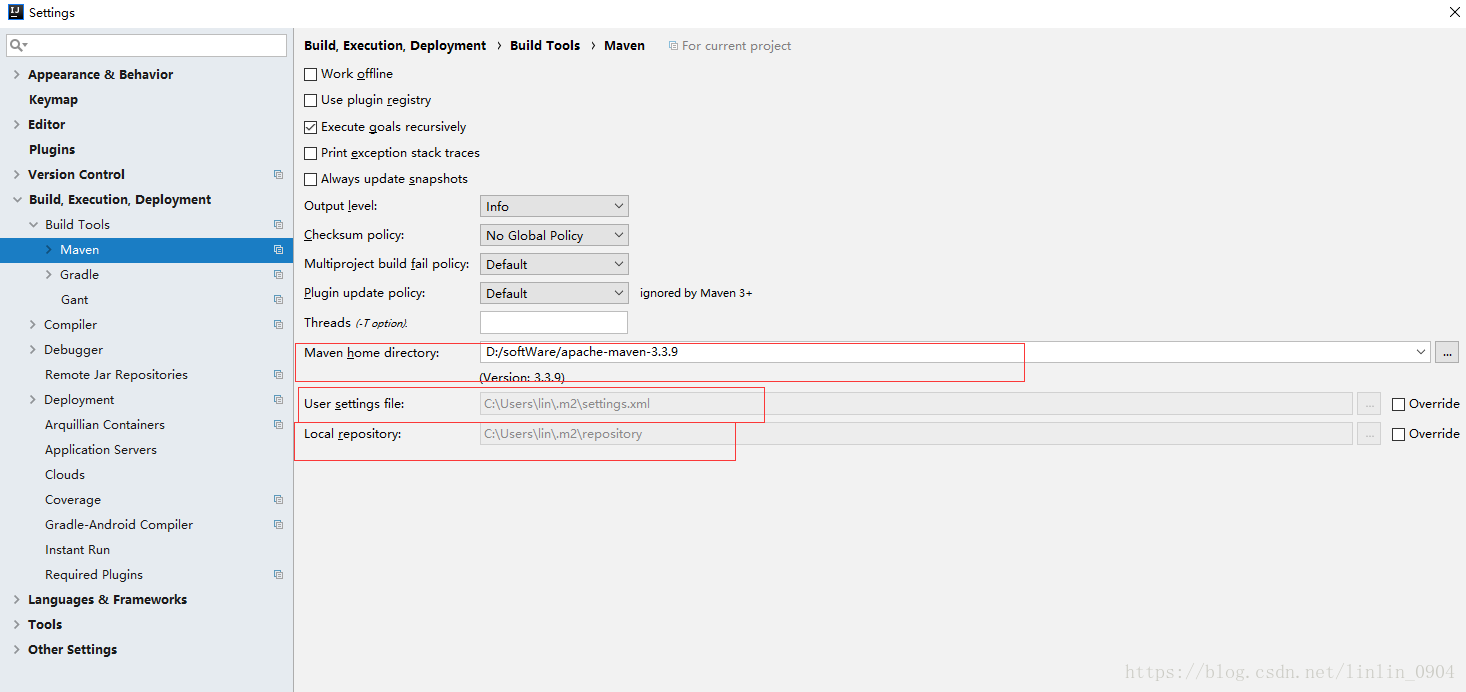Click the project icon beside Required Plugins
This screenshot has height=692, width=1466.
(x=278, y=574)
